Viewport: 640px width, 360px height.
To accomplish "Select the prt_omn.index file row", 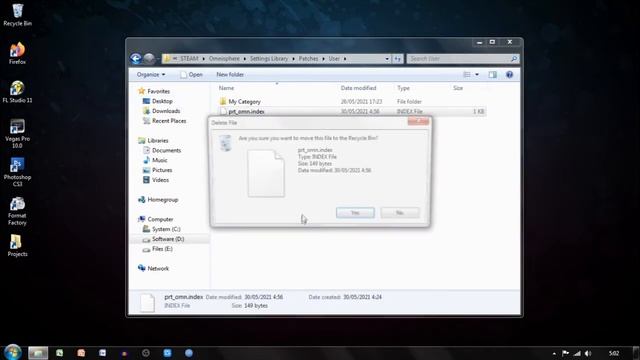I will point(352,111).
